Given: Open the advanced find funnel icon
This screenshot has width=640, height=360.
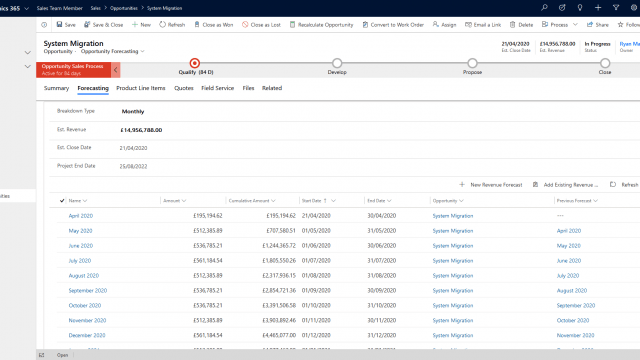Looking at the screenshot, I should [616, 7].
